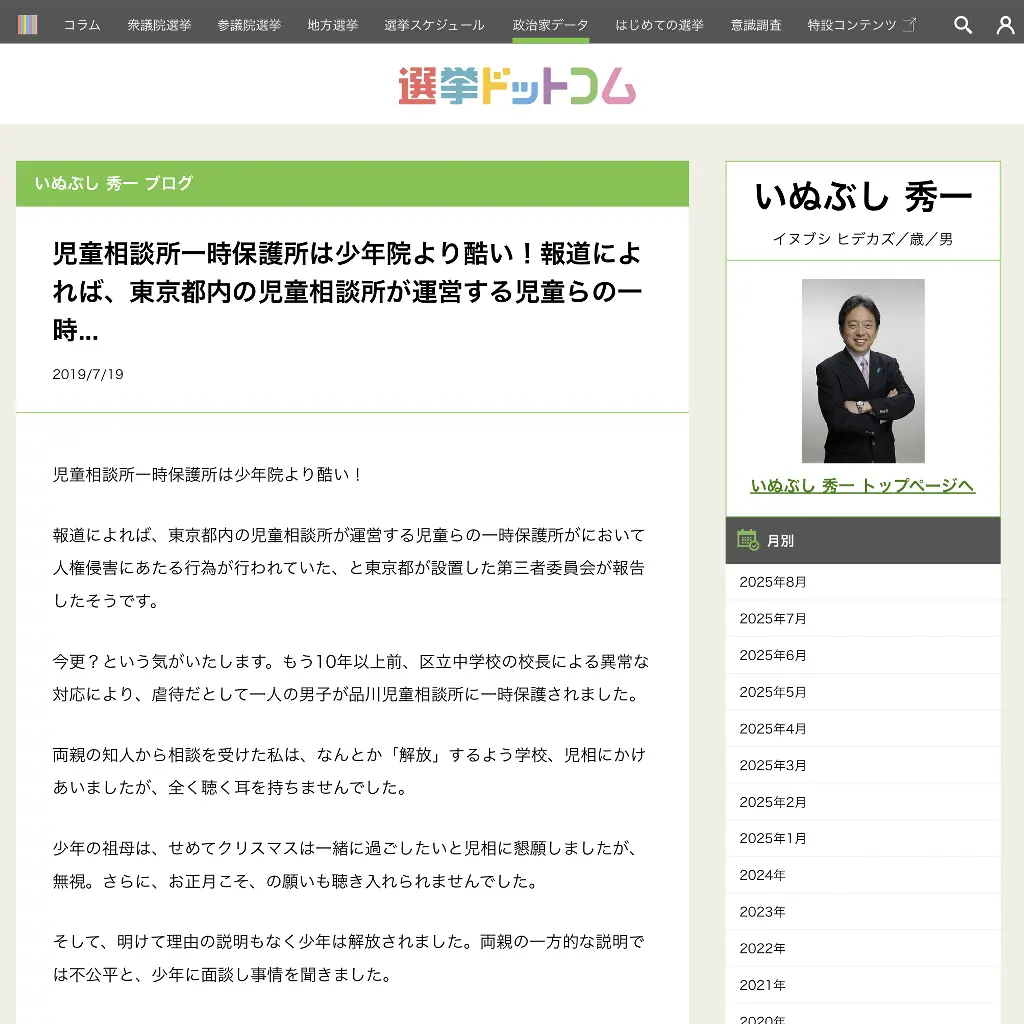Open the 意識調査 section

755,25
